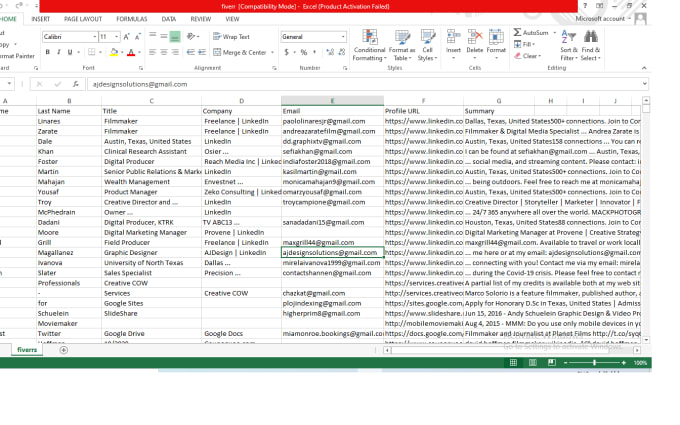Open Find & Select menu
680x425 pixels.
point(591,45)
